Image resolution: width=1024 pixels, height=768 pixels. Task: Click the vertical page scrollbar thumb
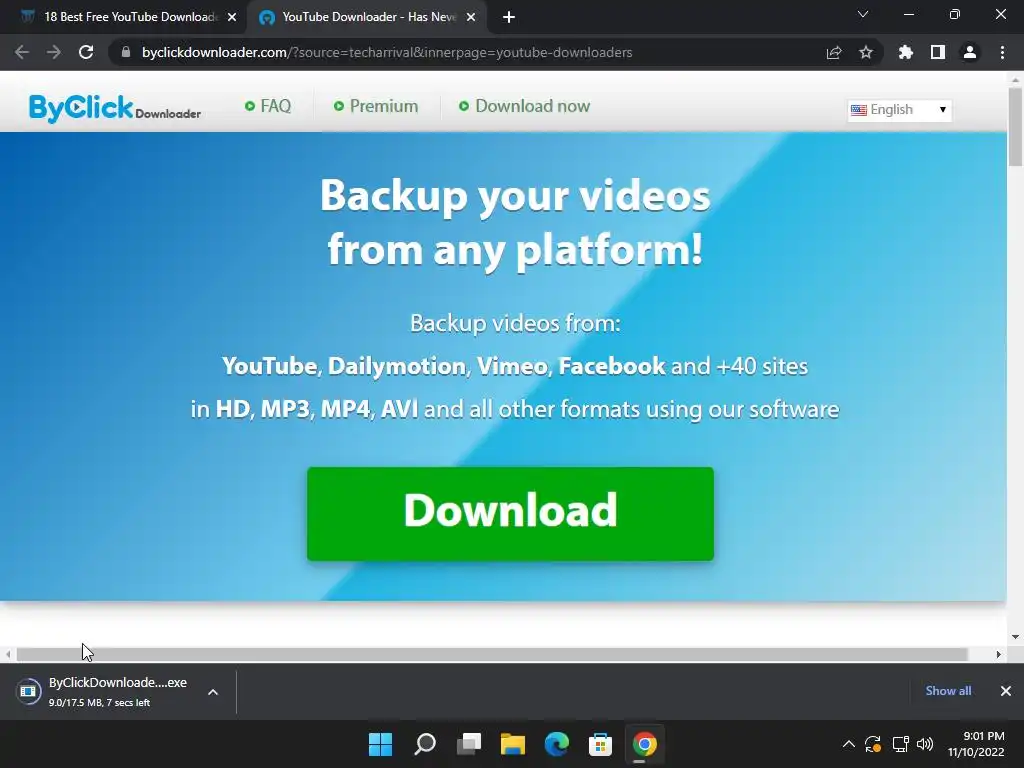[x=1015, y=127]
